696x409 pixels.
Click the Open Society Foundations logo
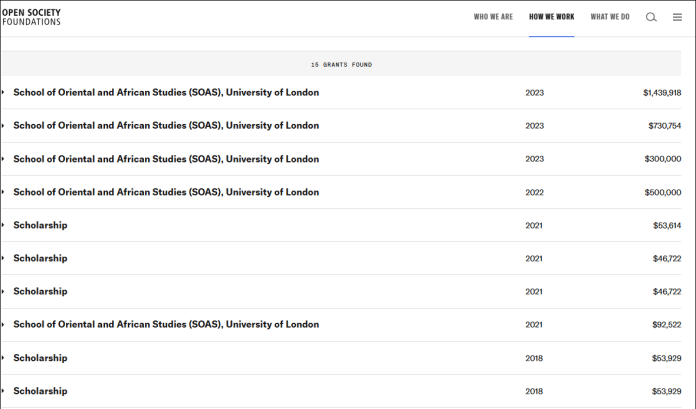point(31,17)
